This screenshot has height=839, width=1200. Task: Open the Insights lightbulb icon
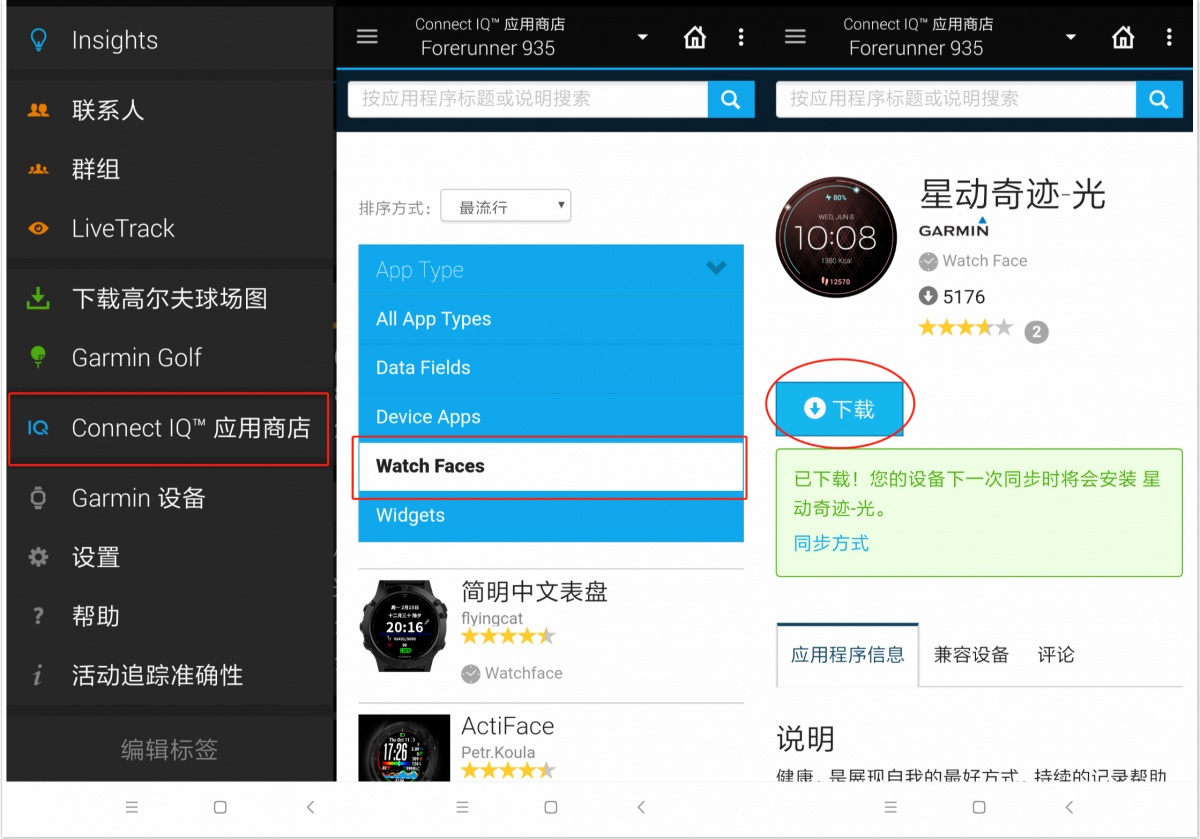(x=38, y=40)
